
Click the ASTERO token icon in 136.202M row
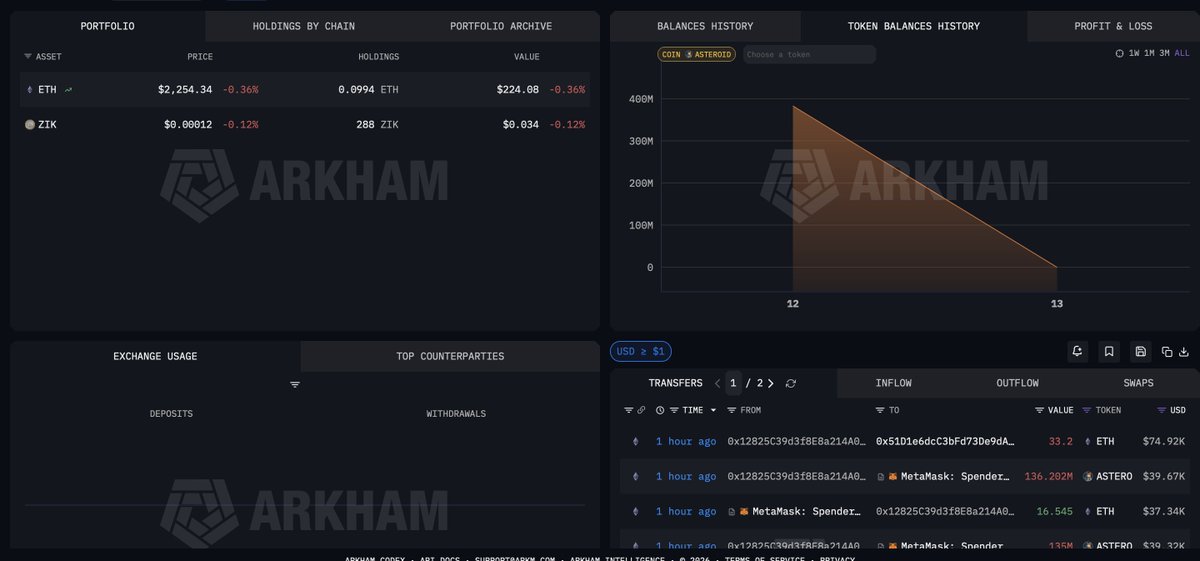click(x=1088, y=477)
